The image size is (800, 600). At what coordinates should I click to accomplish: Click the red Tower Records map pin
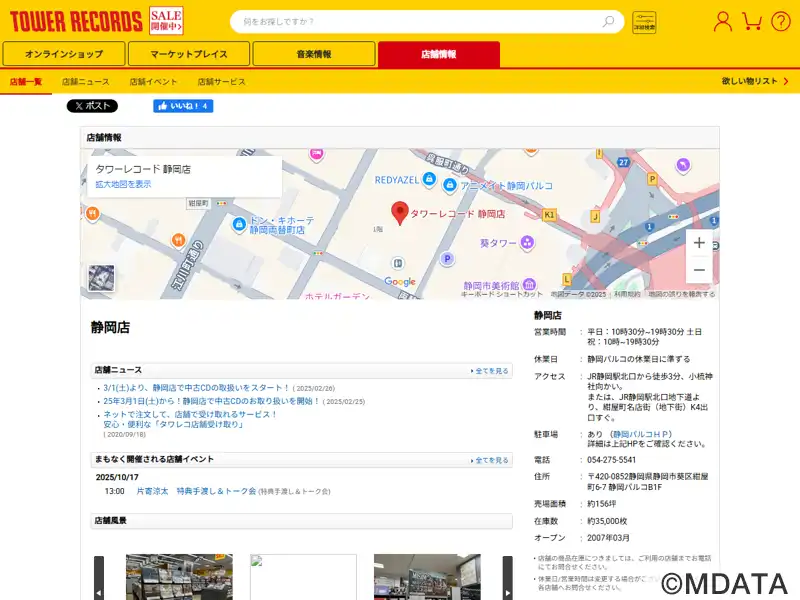tap(399, 213)
